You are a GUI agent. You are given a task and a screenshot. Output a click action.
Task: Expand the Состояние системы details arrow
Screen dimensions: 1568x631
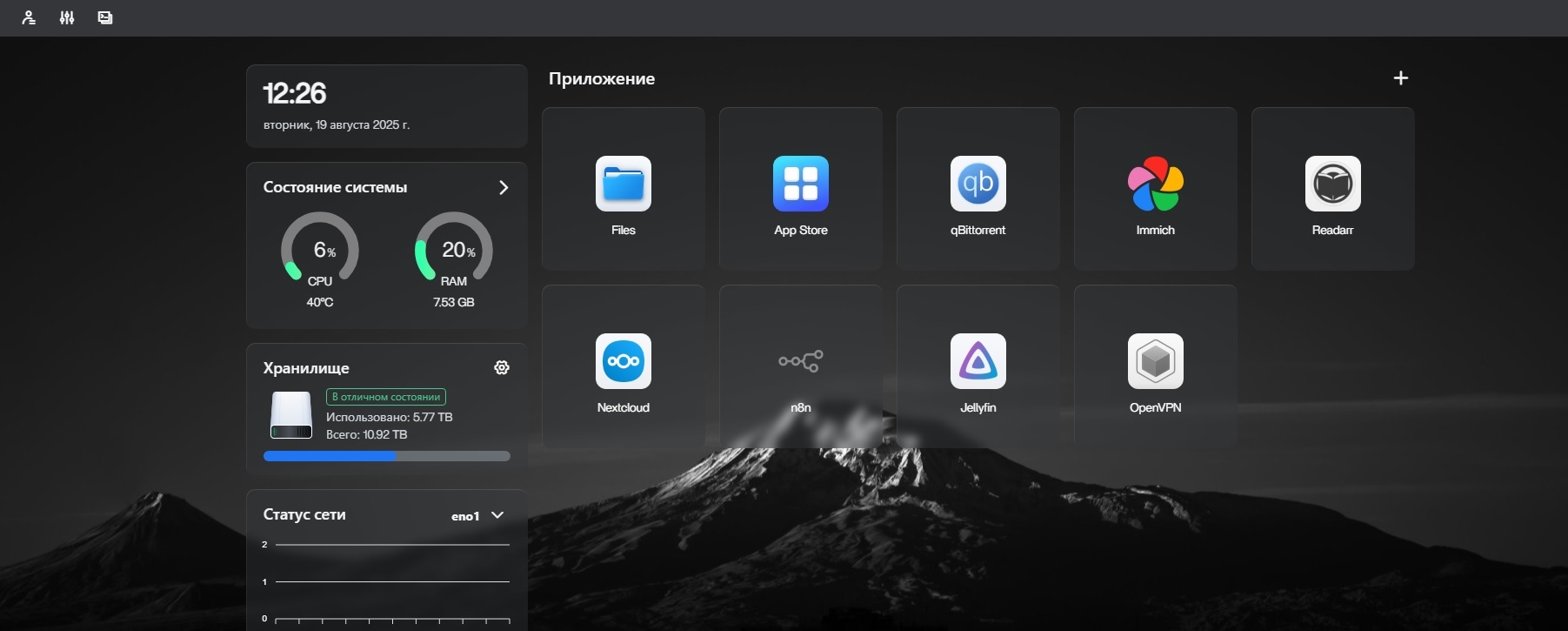[x=504, y=188]
